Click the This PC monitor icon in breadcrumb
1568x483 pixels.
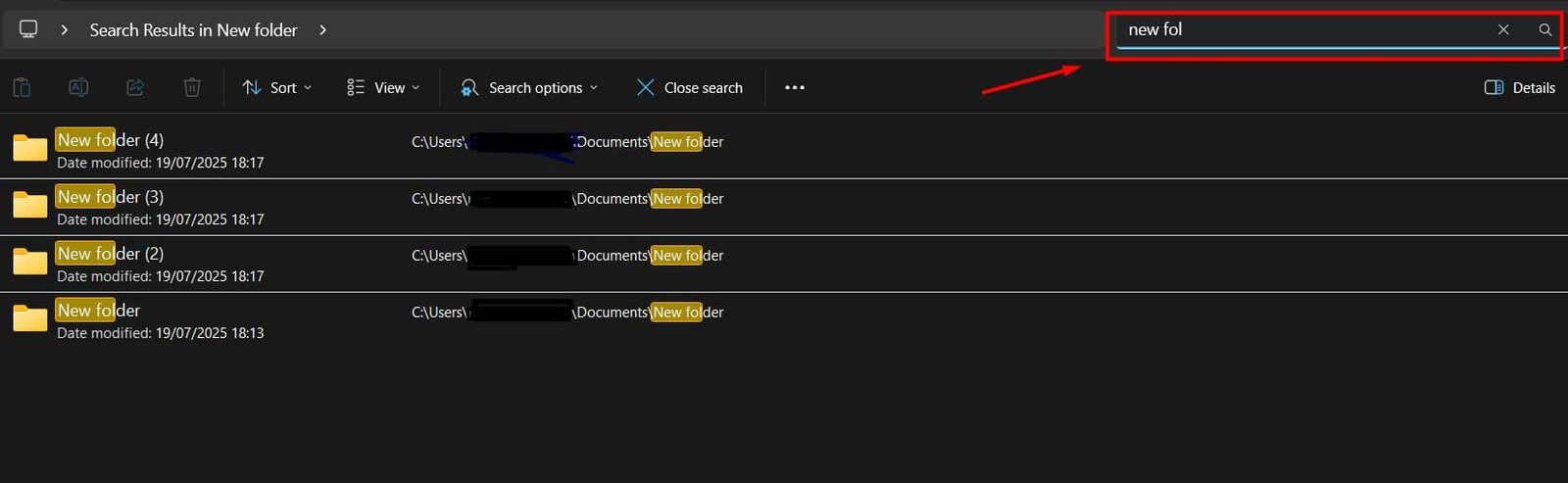click(28, 29)
